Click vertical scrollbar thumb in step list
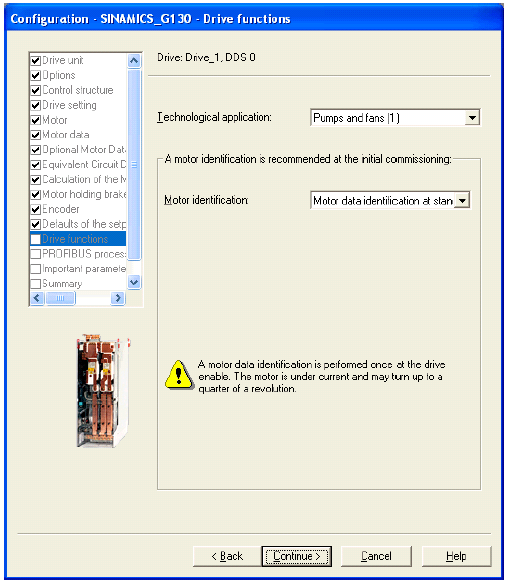508x582 pixels. click(x=134, y=164)
